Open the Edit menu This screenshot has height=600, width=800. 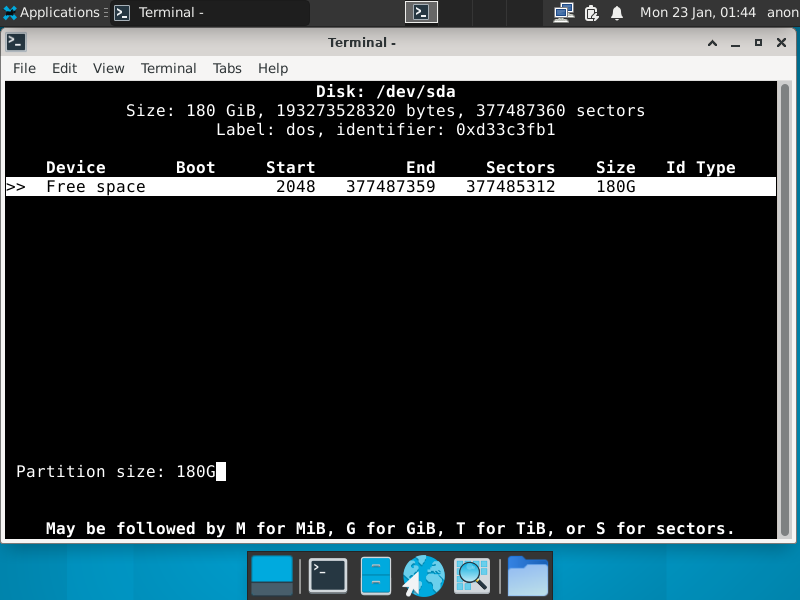64,68
